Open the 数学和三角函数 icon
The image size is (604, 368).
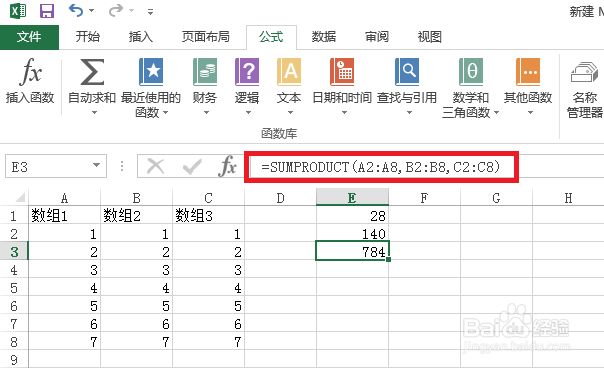tap(471, 72)
